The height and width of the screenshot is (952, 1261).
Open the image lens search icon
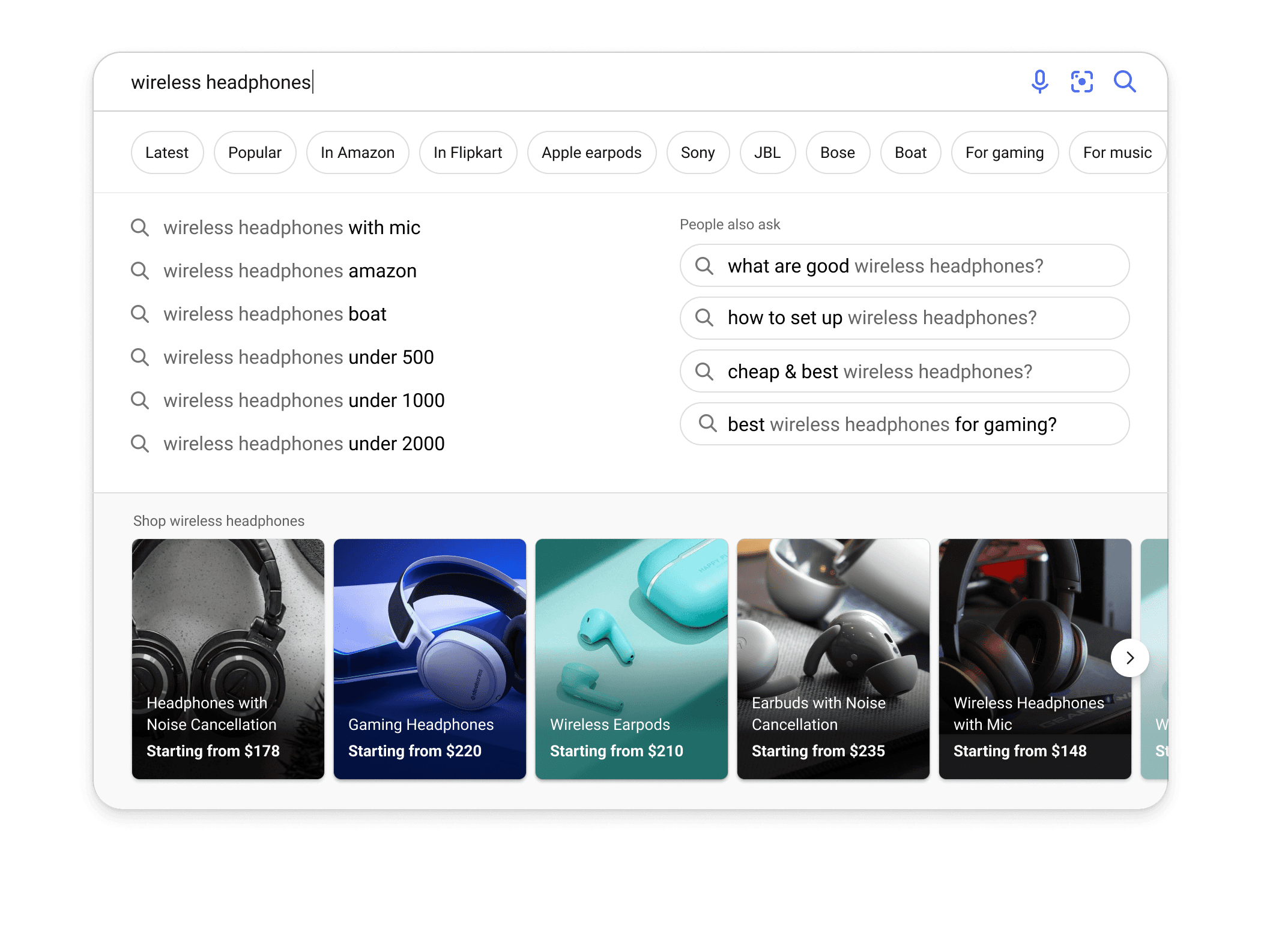coord(1081,81)
